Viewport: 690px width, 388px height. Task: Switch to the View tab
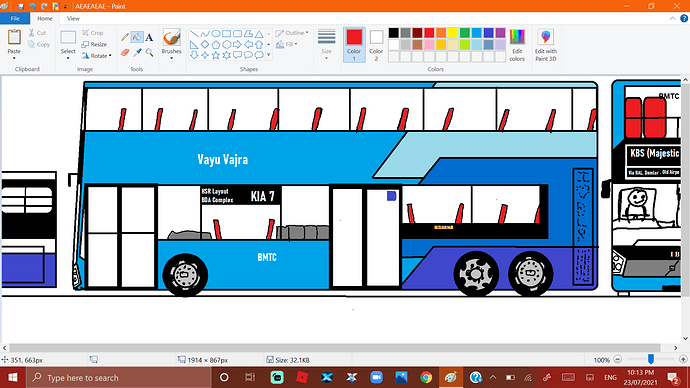[x=73, y=18]
